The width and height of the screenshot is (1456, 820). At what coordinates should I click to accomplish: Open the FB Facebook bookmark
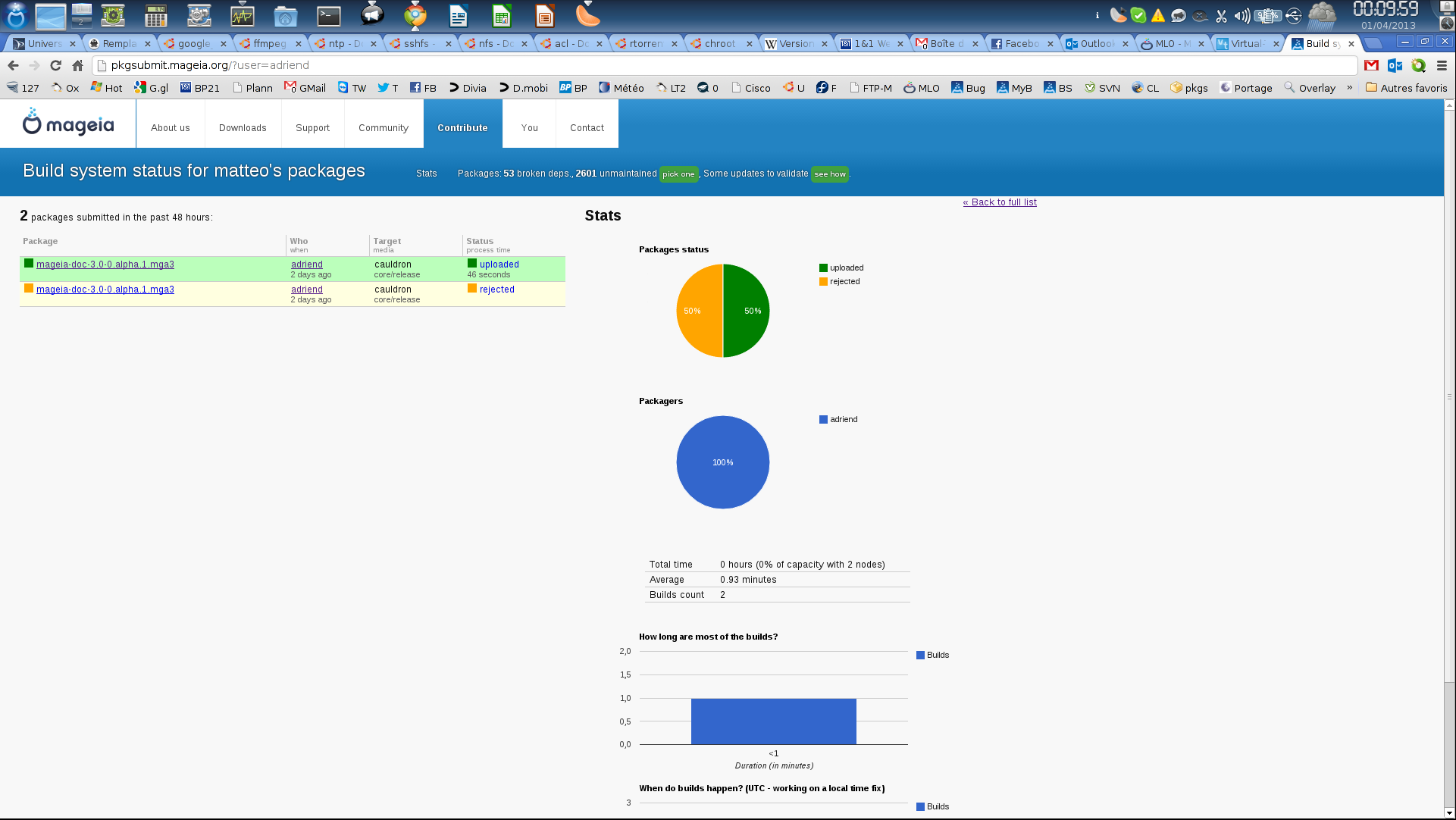pyautogui.click(x=423, y=88)
